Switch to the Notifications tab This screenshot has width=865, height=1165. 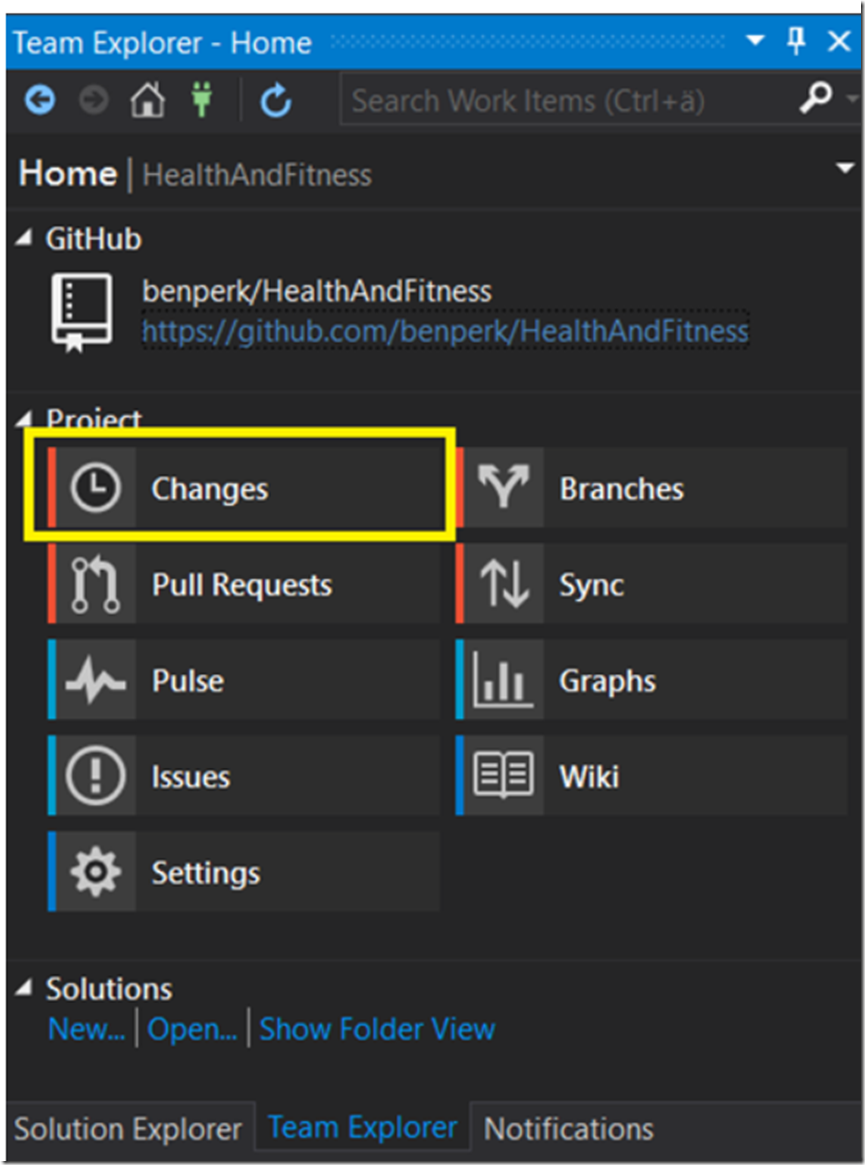coord(569,1129)
